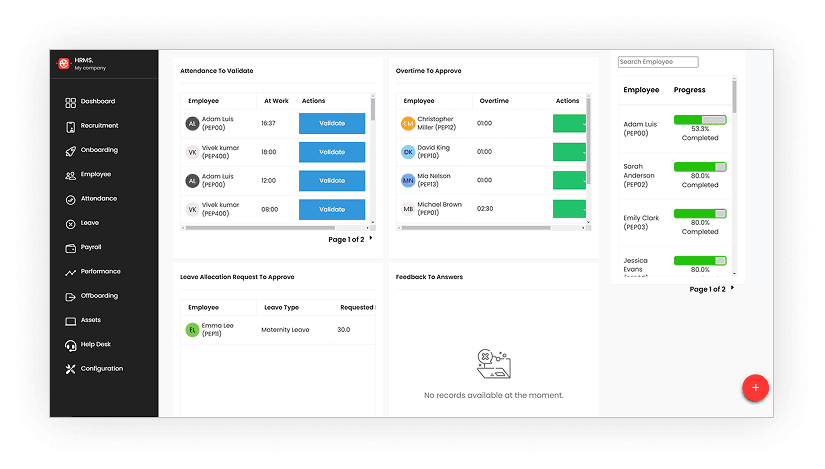825x469 pixels.
Task: Go to next page in Attendance To Validate
Action: (x=371, y=239)
